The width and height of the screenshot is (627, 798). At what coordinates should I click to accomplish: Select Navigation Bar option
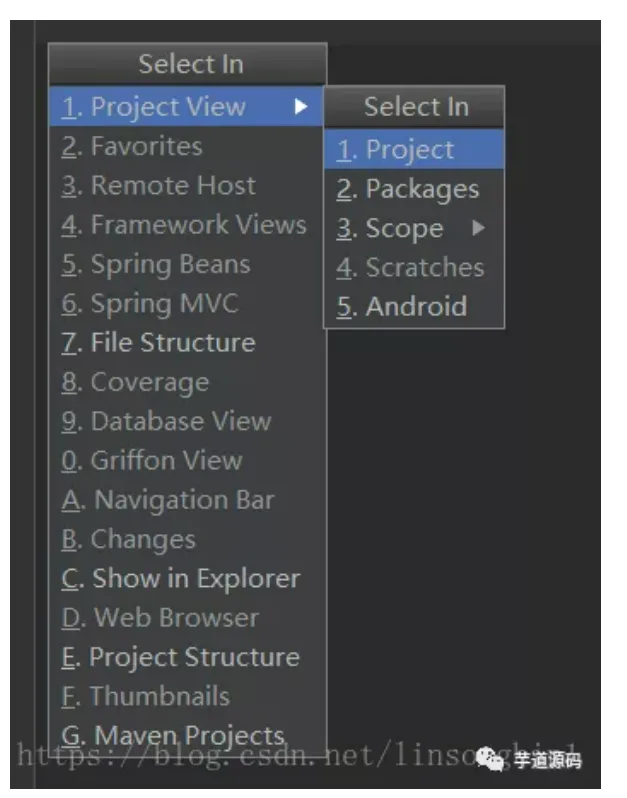[x=187, y=500]
